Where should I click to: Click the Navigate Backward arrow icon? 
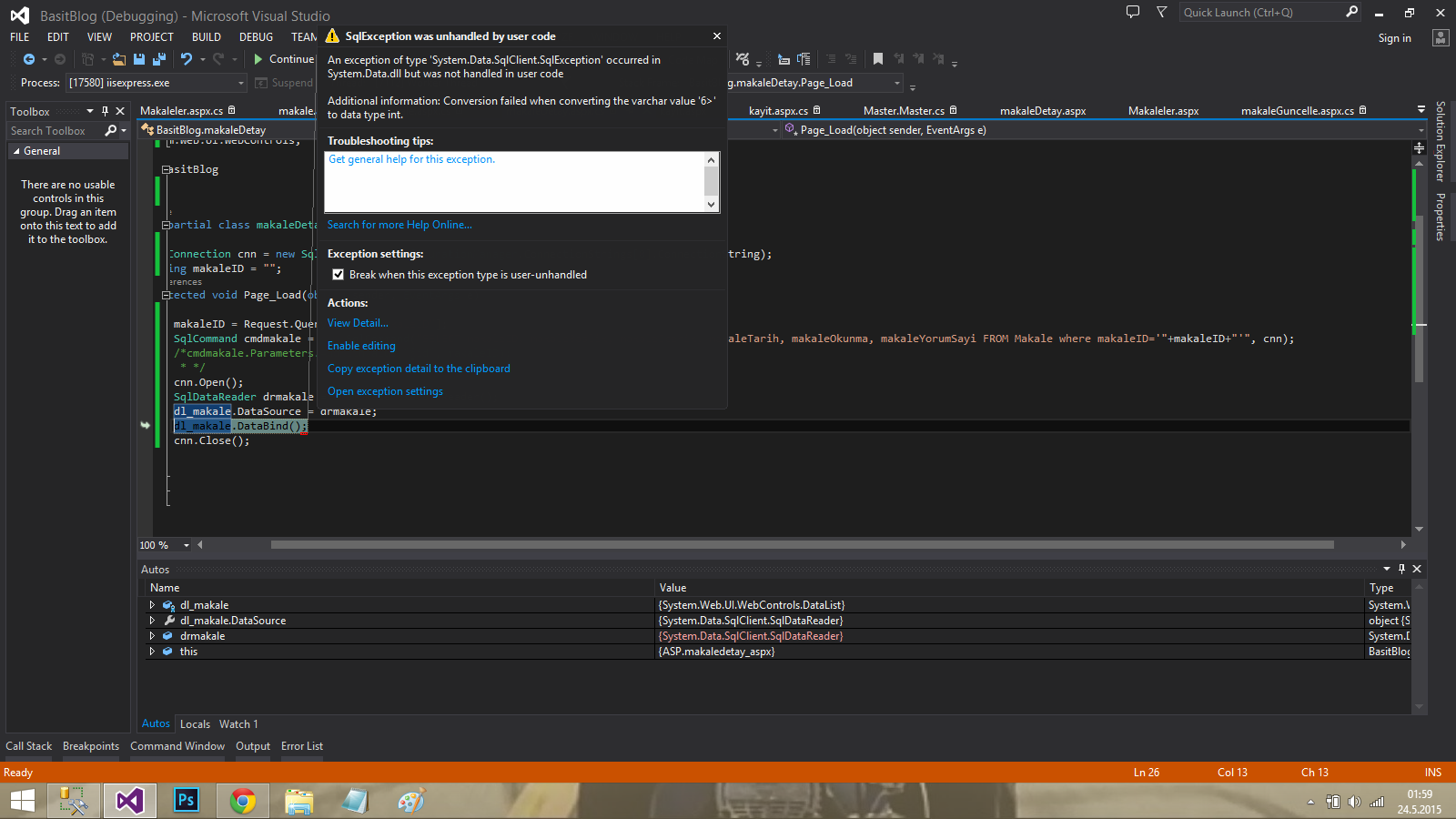tap(29, 59)
